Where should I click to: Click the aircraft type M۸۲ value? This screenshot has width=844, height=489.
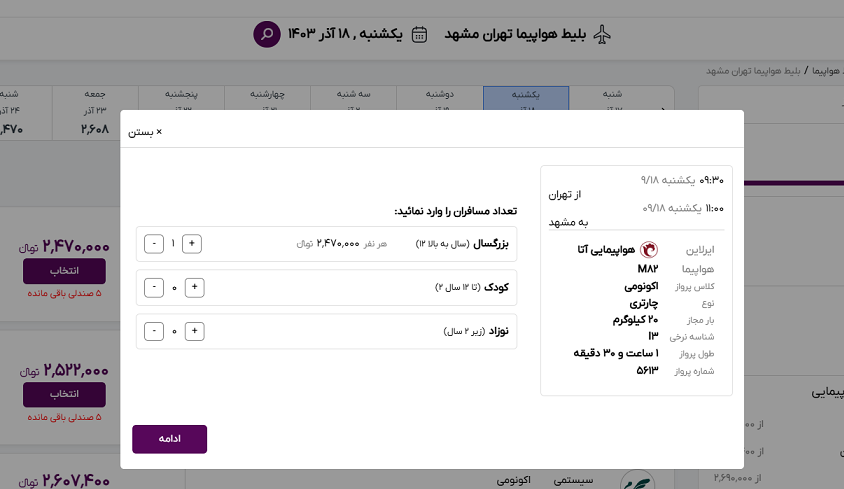(x=648, y=269)
